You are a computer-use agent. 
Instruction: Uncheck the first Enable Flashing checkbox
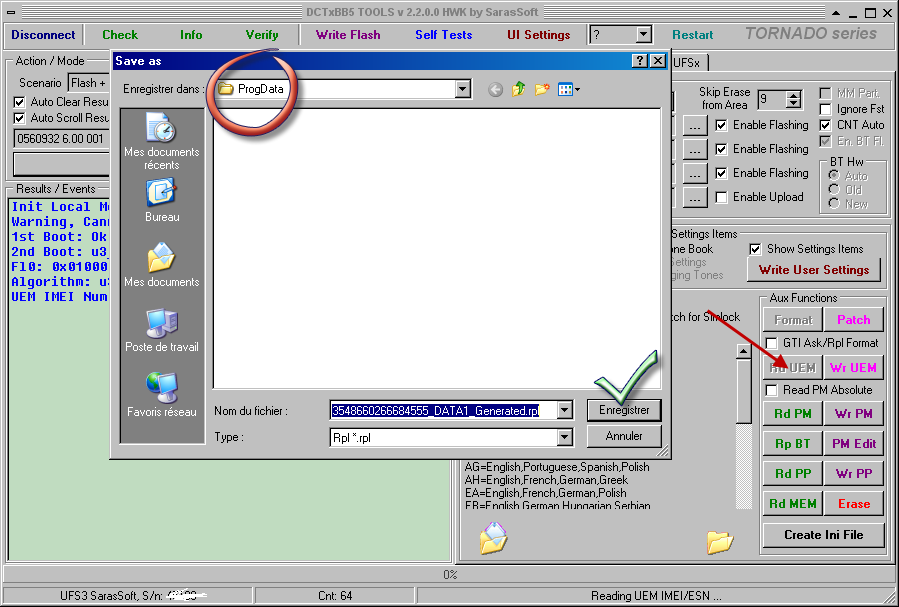pos(721,125)
